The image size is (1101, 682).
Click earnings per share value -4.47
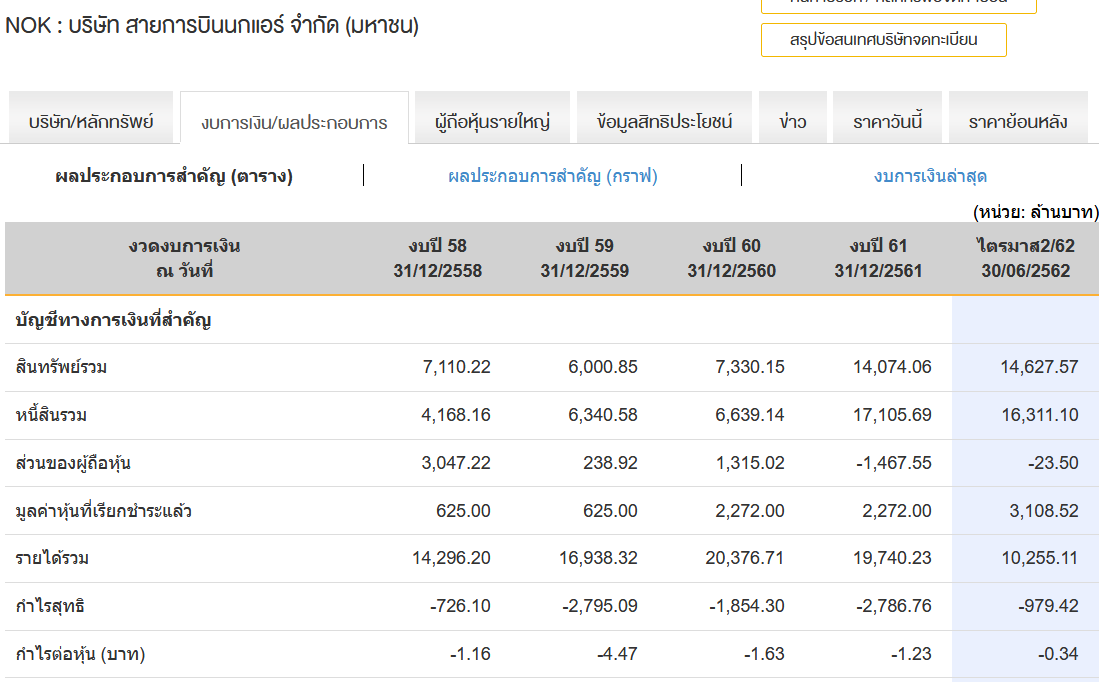[617, 654]
